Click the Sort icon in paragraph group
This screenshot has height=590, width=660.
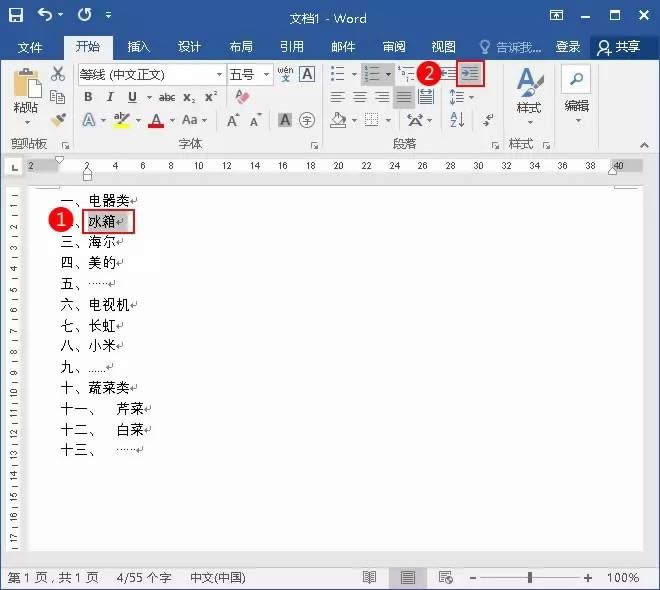click(x=457, y=119)
